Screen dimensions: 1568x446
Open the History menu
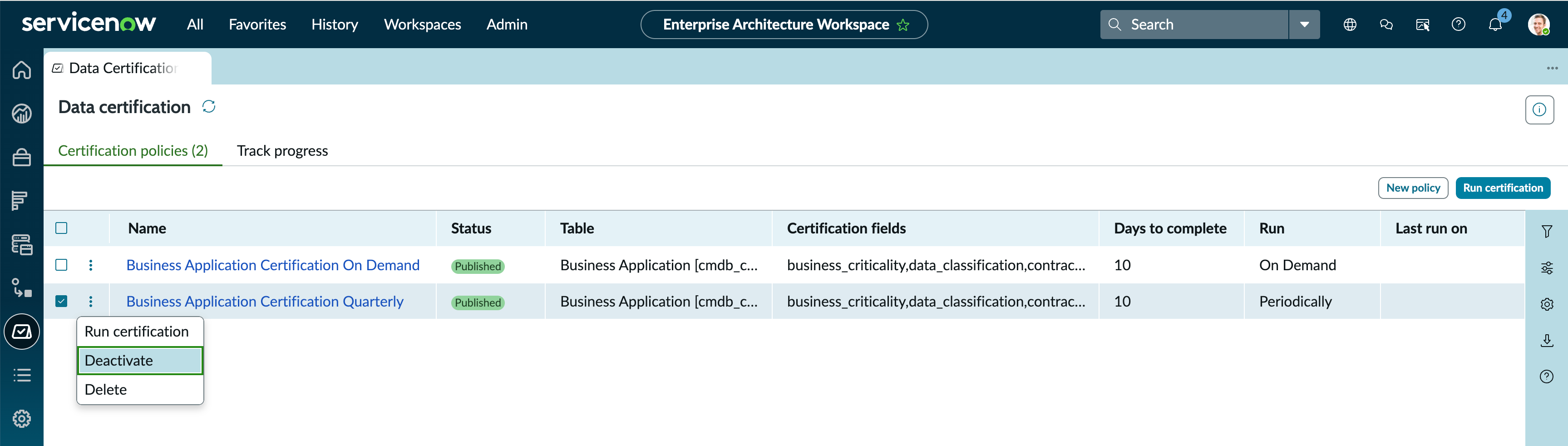point(335,25)
